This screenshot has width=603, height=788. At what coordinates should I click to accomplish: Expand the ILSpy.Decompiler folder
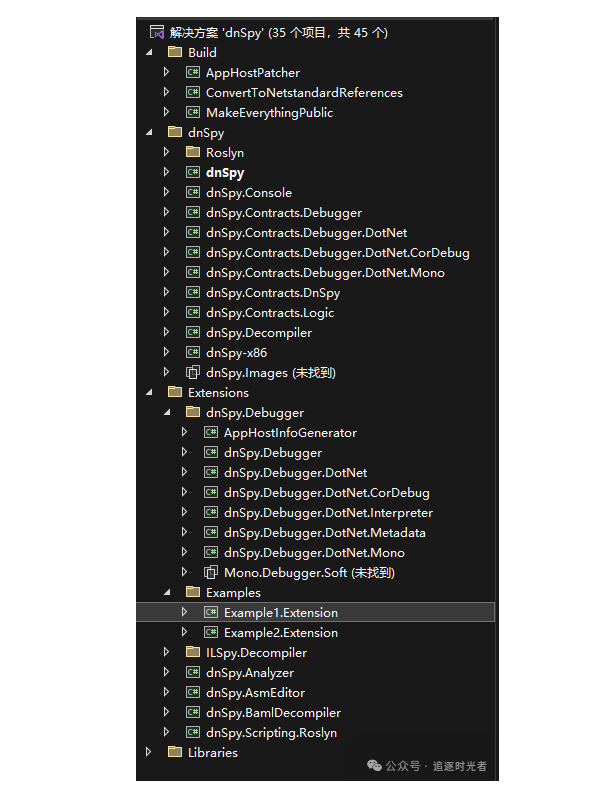(166, 652)
